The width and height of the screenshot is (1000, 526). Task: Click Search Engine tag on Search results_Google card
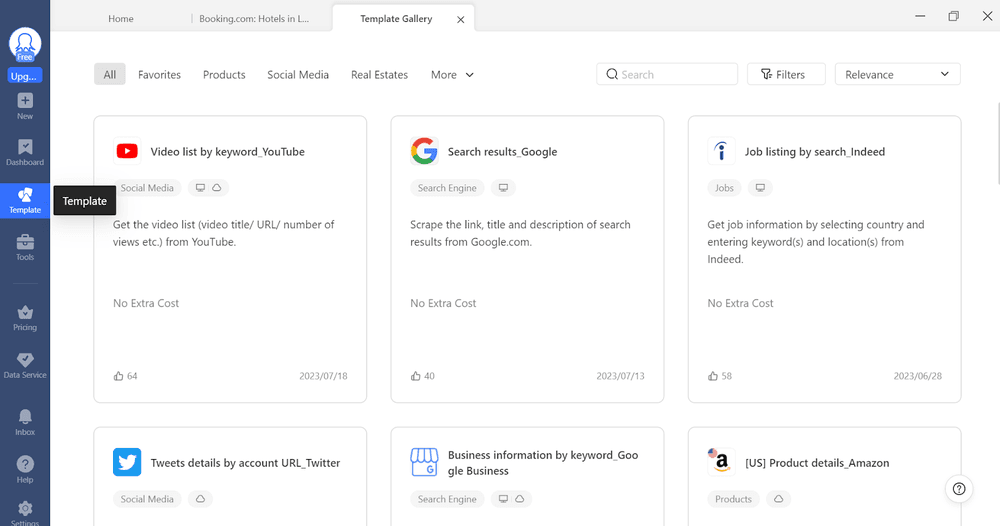tap(447, 188)
